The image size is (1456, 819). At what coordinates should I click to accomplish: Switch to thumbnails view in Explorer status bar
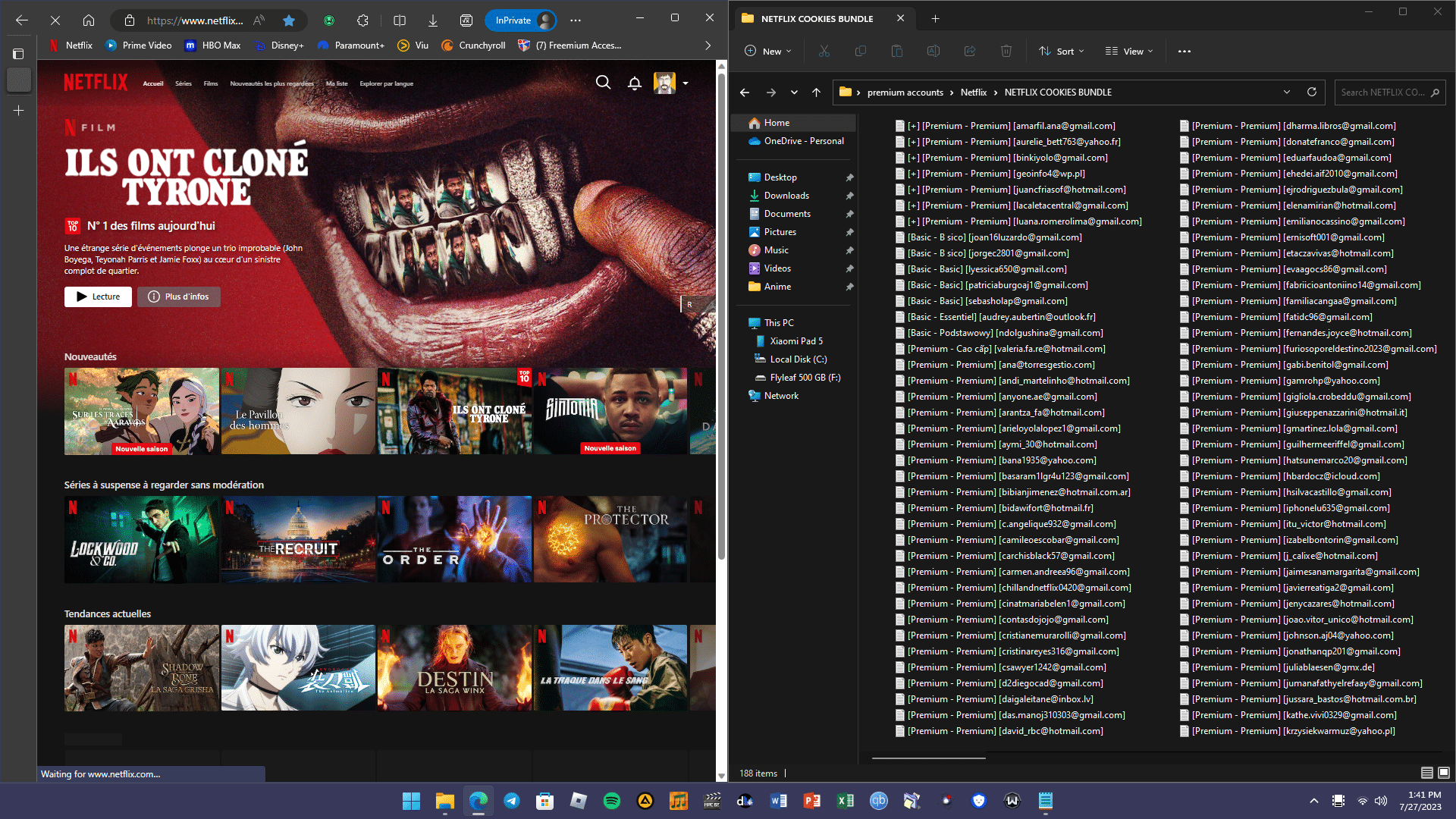click(x=1444, y=773)
